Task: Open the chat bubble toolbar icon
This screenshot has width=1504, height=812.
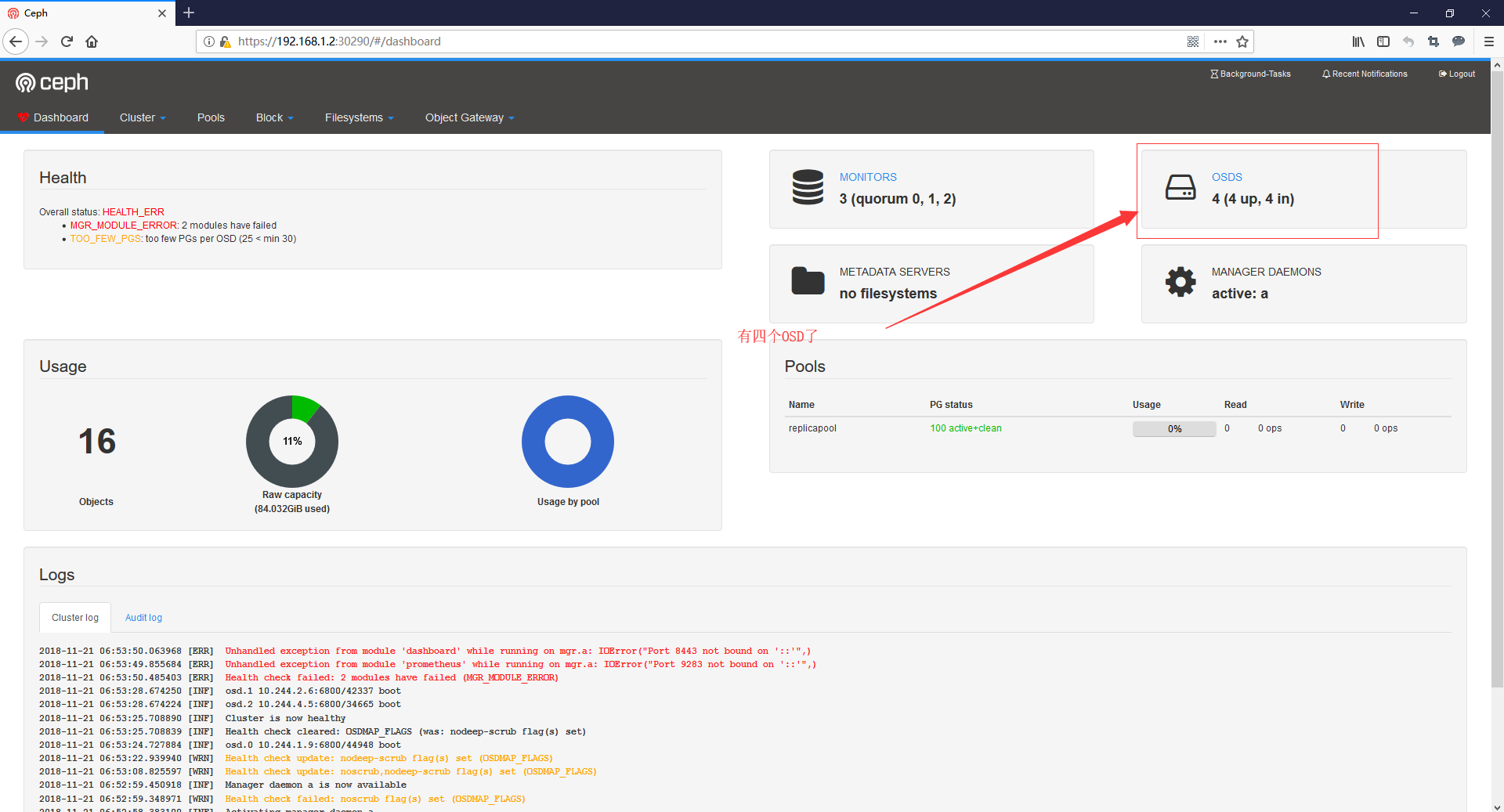Action: 1459,42
